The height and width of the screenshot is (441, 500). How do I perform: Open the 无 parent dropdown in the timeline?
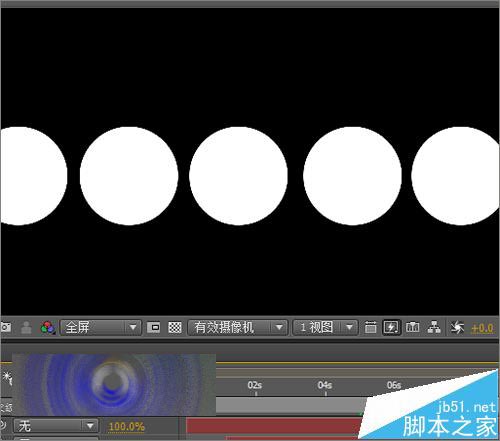[x=56, y=426]
